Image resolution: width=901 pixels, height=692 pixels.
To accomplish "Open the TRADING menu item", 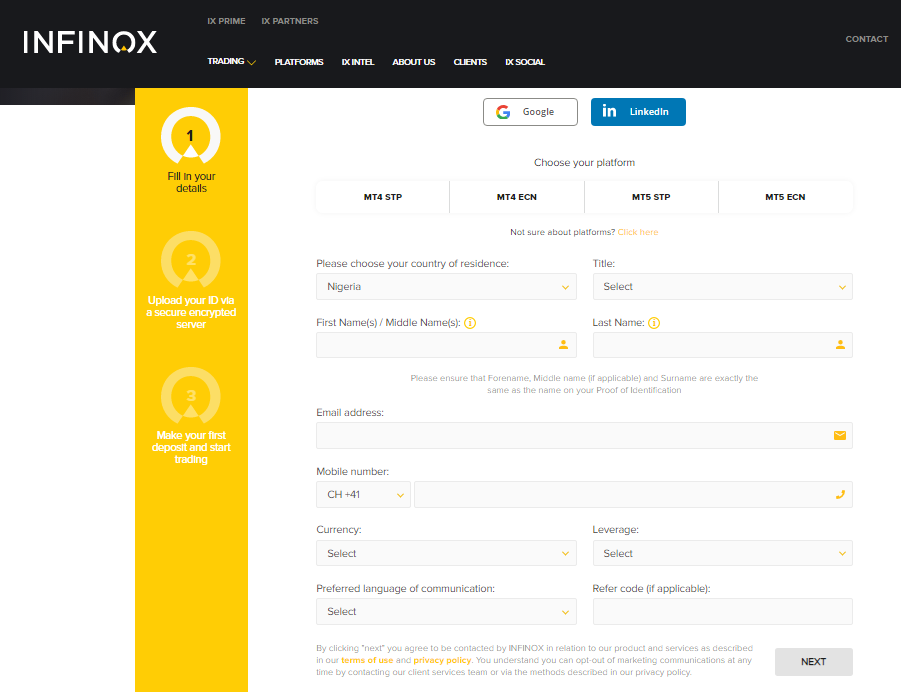I will point(226,61).
